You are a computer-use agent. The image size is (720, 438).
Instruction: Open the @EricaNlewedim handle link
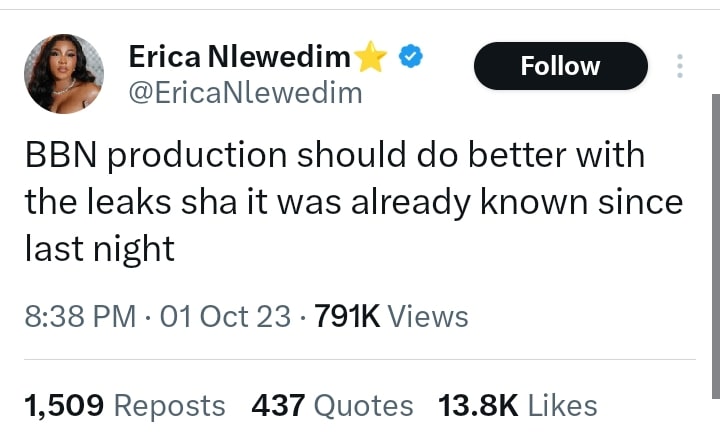tap(245, 94)
